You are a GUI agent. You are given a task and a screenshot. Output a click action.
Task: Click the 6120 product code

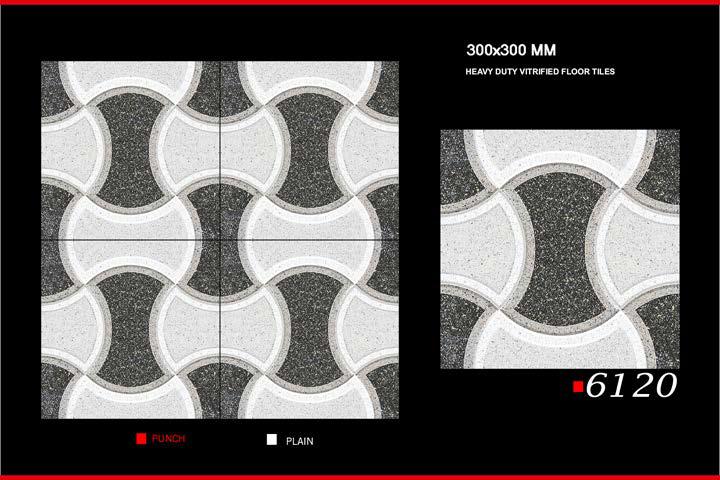[x=631, y=385]
